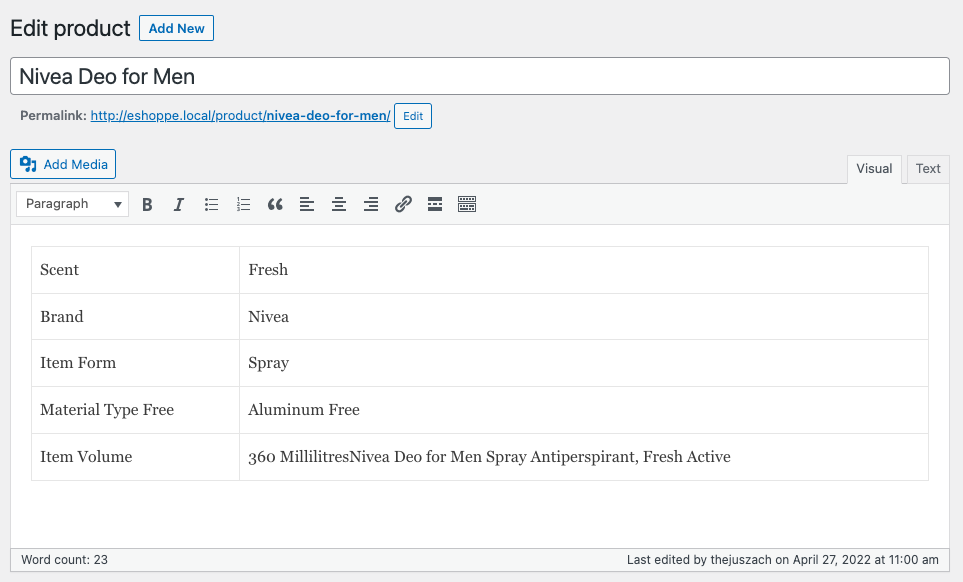Switch to the Visual editor tab
This screenshot has width=963, height=582.
coord(874,169)
